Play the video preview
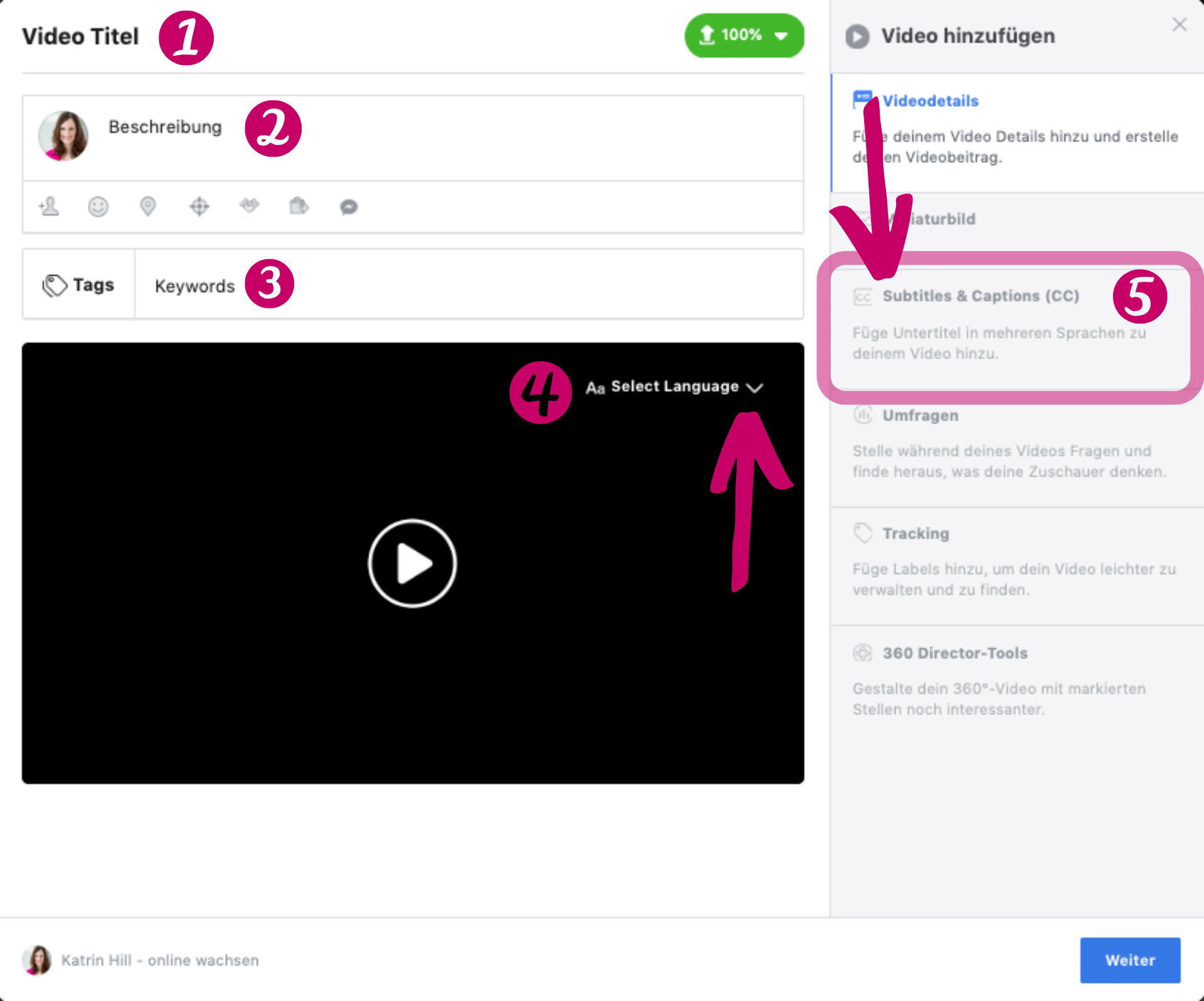The image size is (1204, 1001). [x=413, y=563]
